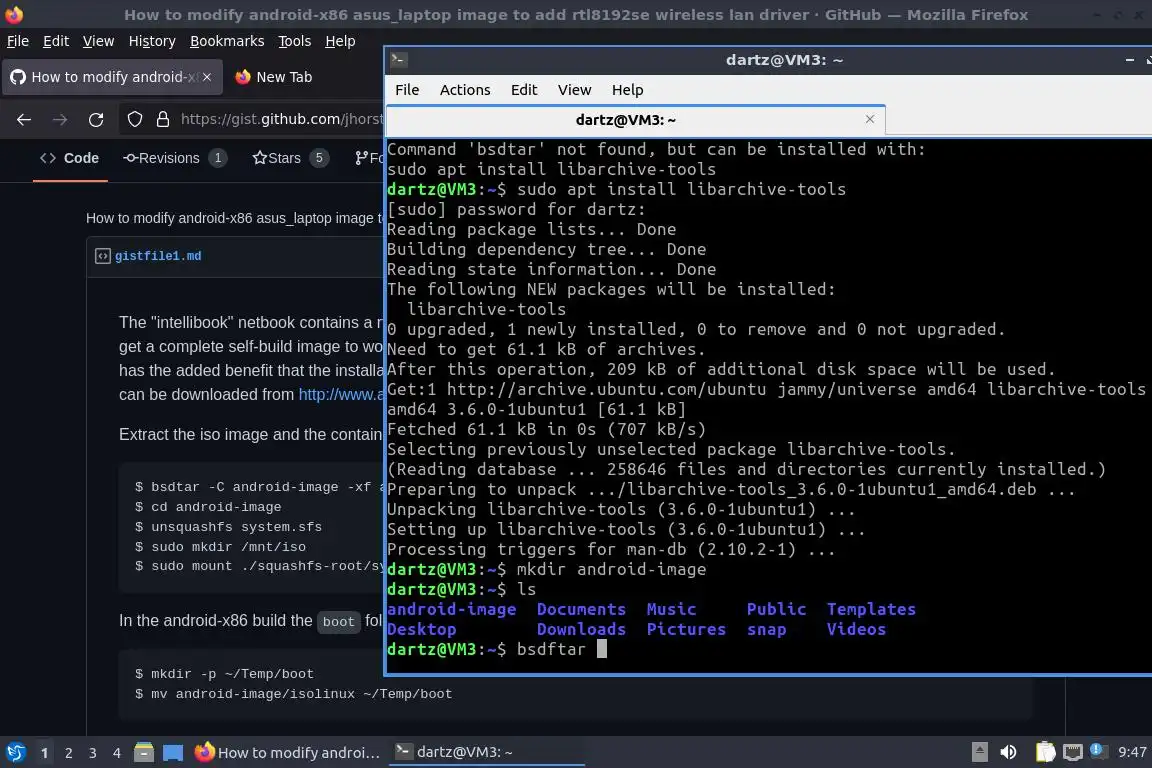Image resolution: width=1152 pixels, height=768 pixels.
Task: Click the update notifier tray icon
Action: 1098,750
